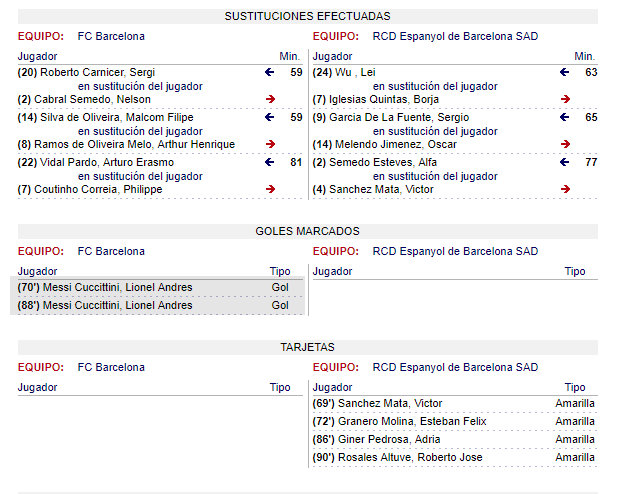Click red arrow beside Ramos de Oliveira Melo
The width and height of the screenshot is (625, 494).
coord(271,144)
